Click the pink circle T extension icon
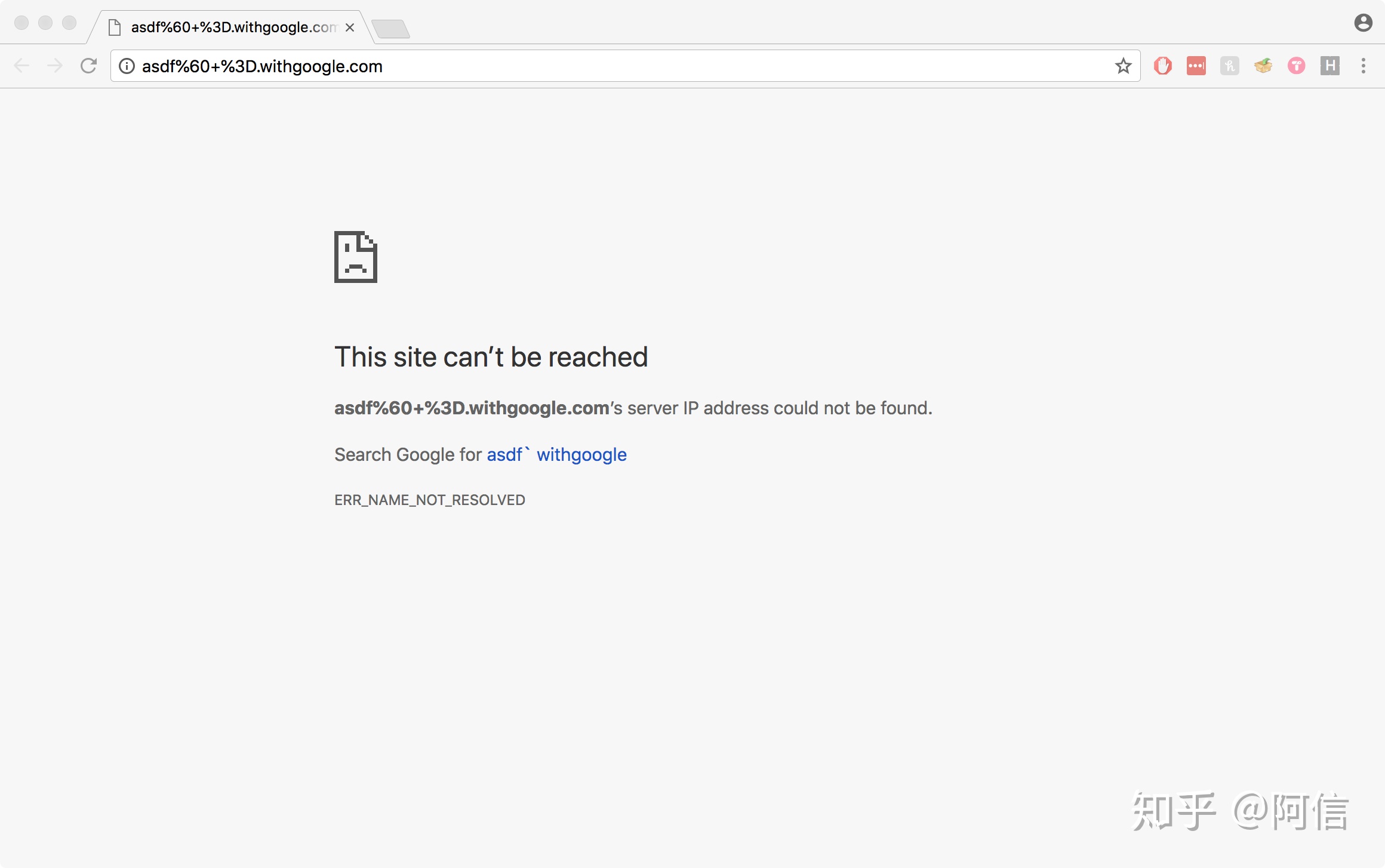This screenshot has height=868, width=1385. 1296,66
